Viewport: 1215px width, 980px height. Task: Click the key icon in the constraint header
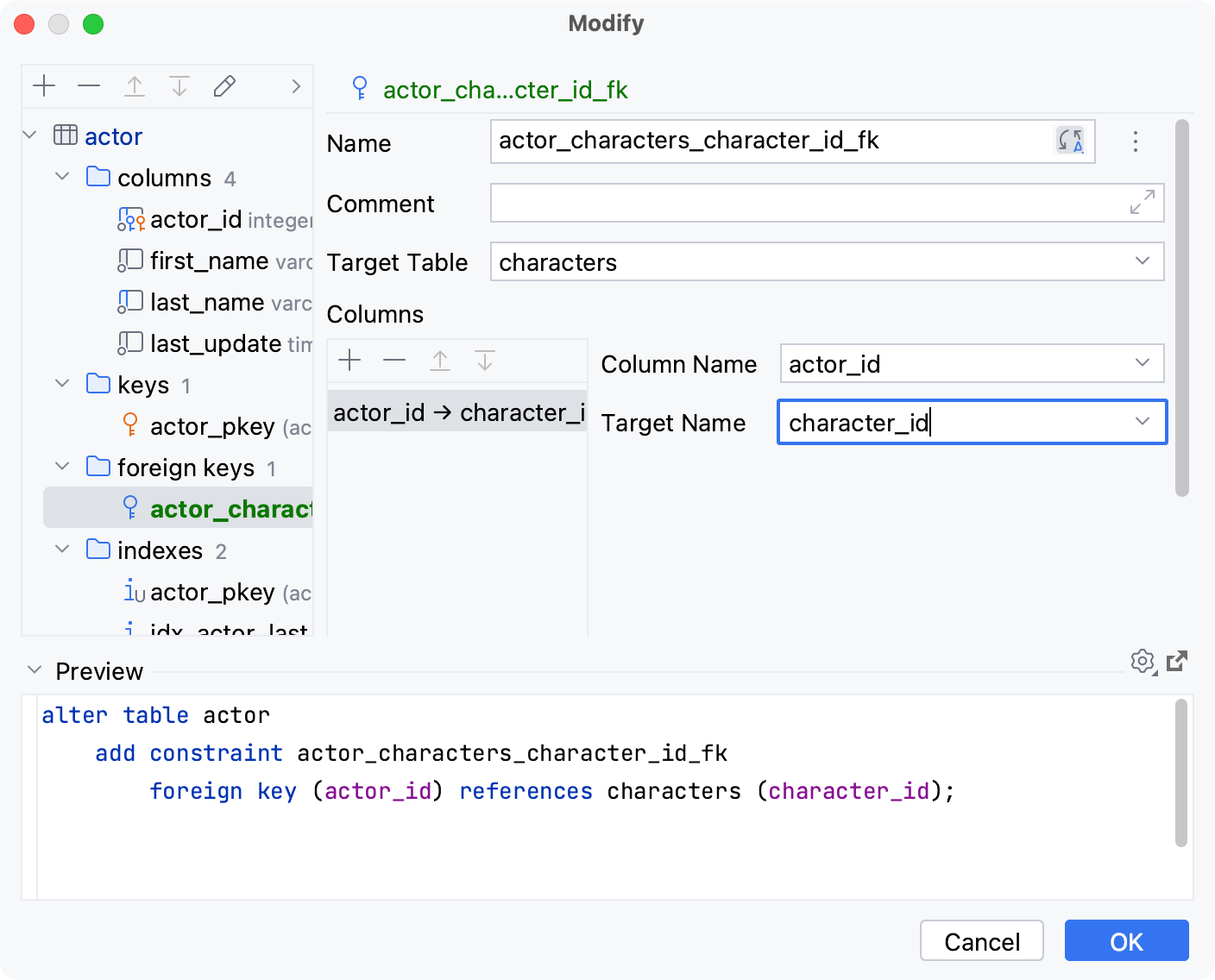[360, 88]
